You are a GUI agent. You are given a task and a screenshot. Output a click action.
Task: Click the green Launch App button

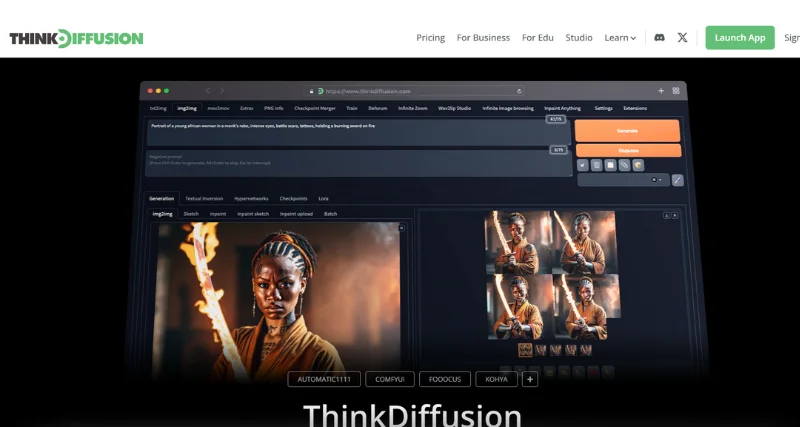pos(739,38)
